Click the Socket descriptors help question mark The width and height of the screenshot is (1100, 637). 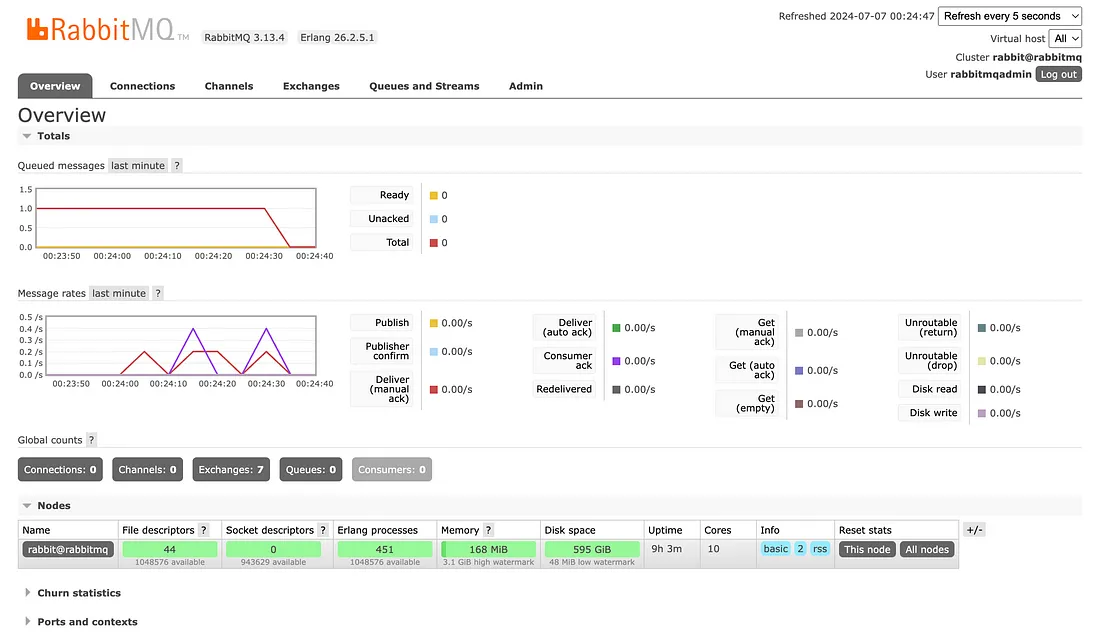pyautogui.click(x=323, y=530)
